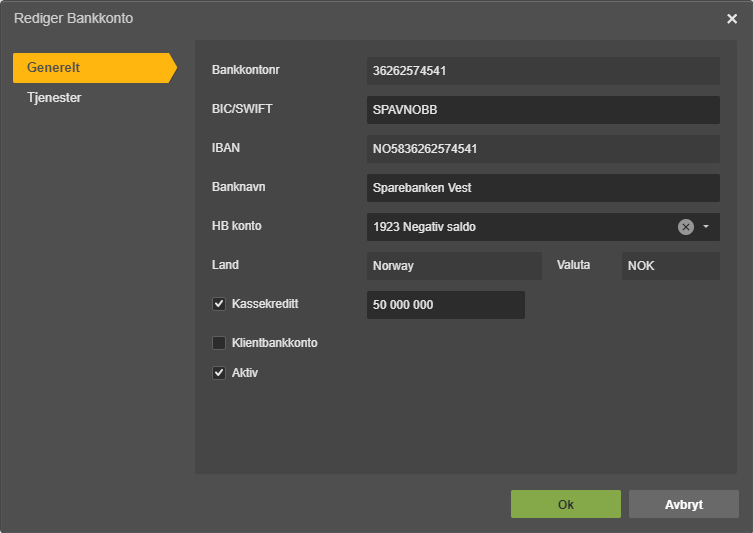The image size is (753, 533).
Task: Uncheck the Aktiv checkbox
Action: point(219,373)
